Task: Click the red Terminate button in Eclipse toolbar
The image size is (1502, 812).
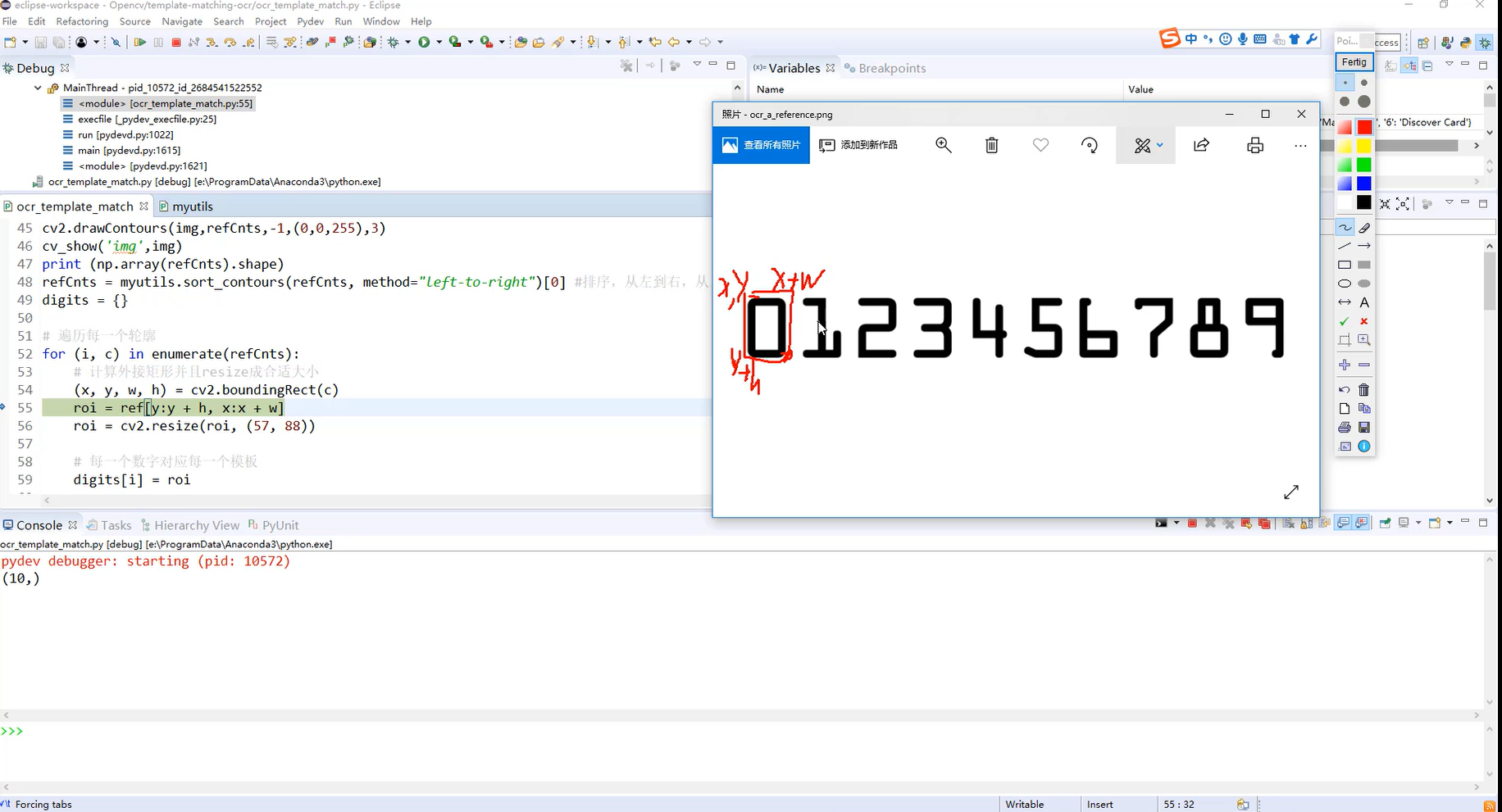Action: 176,42
